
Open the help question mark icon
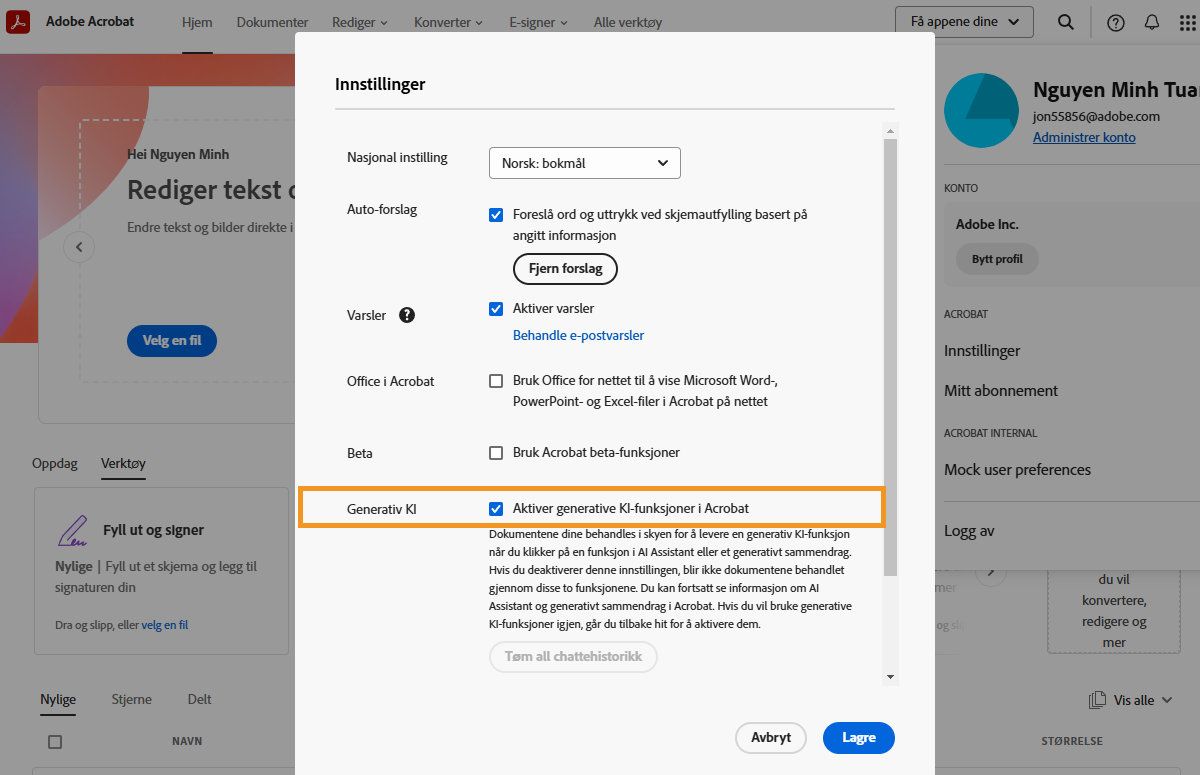click(1116, 22)
